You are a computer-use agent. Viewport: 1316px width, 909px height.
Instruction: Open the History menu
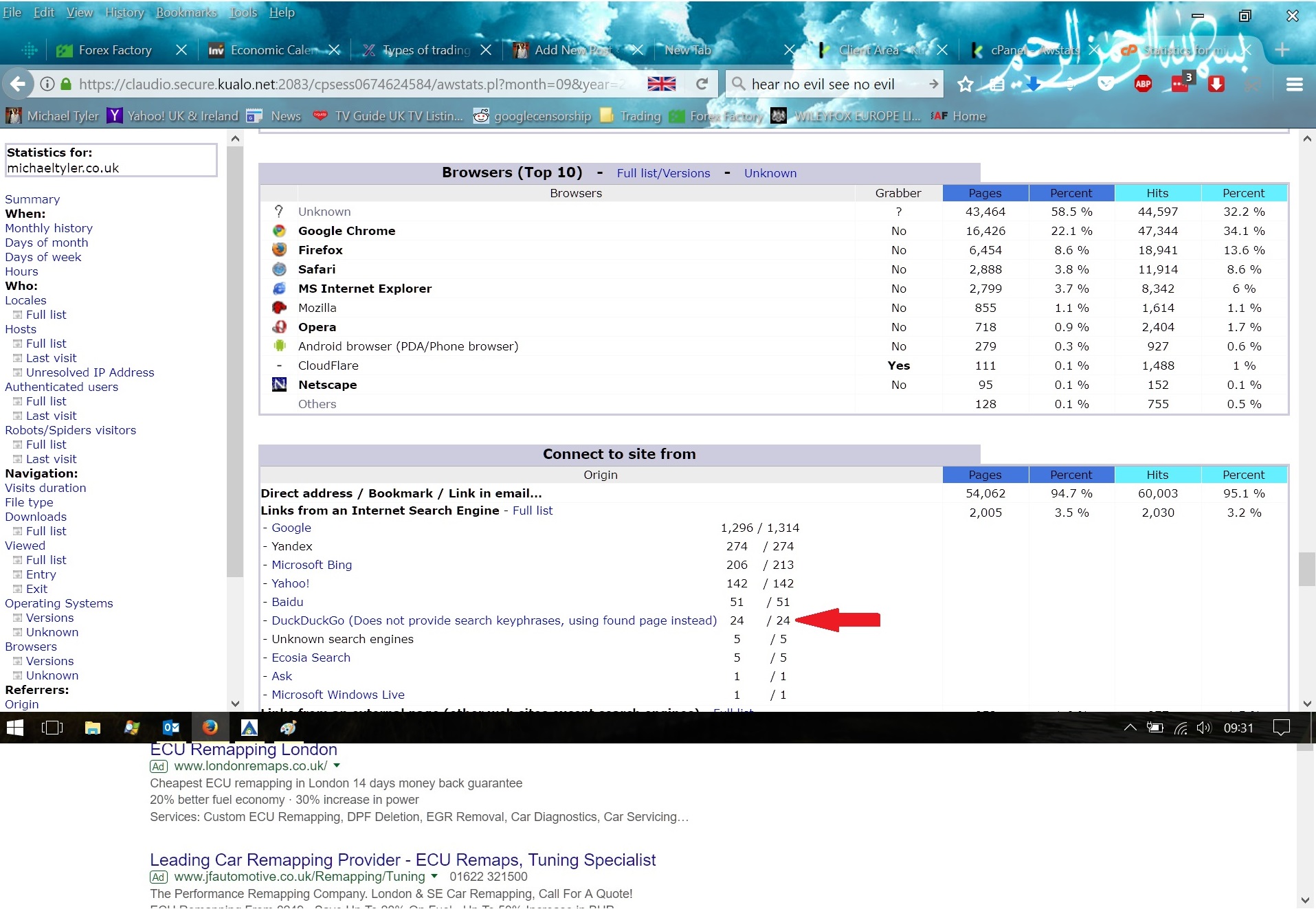124,12
